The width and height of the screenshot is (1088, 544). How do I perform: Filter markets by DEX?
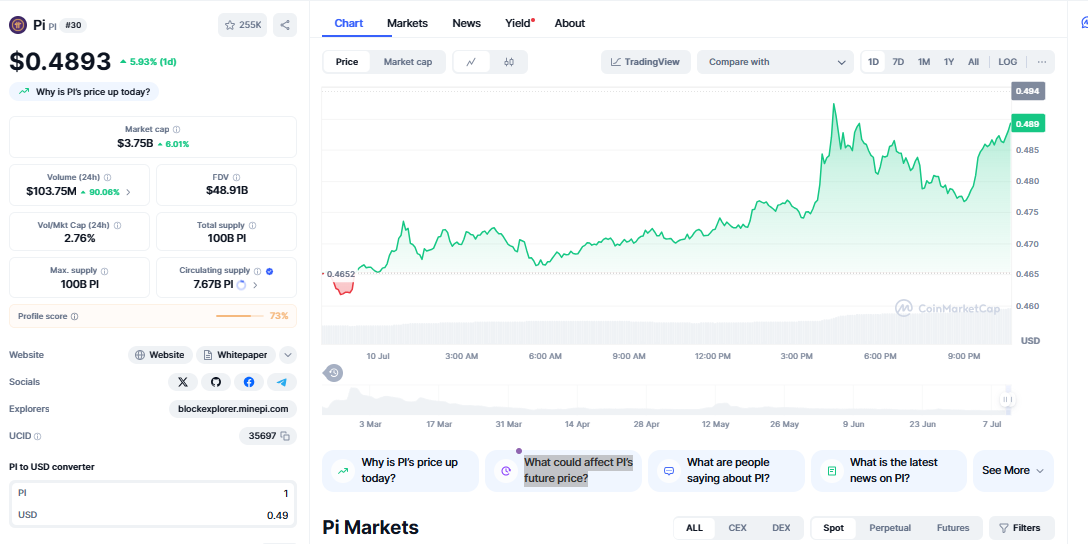(781, 528)
